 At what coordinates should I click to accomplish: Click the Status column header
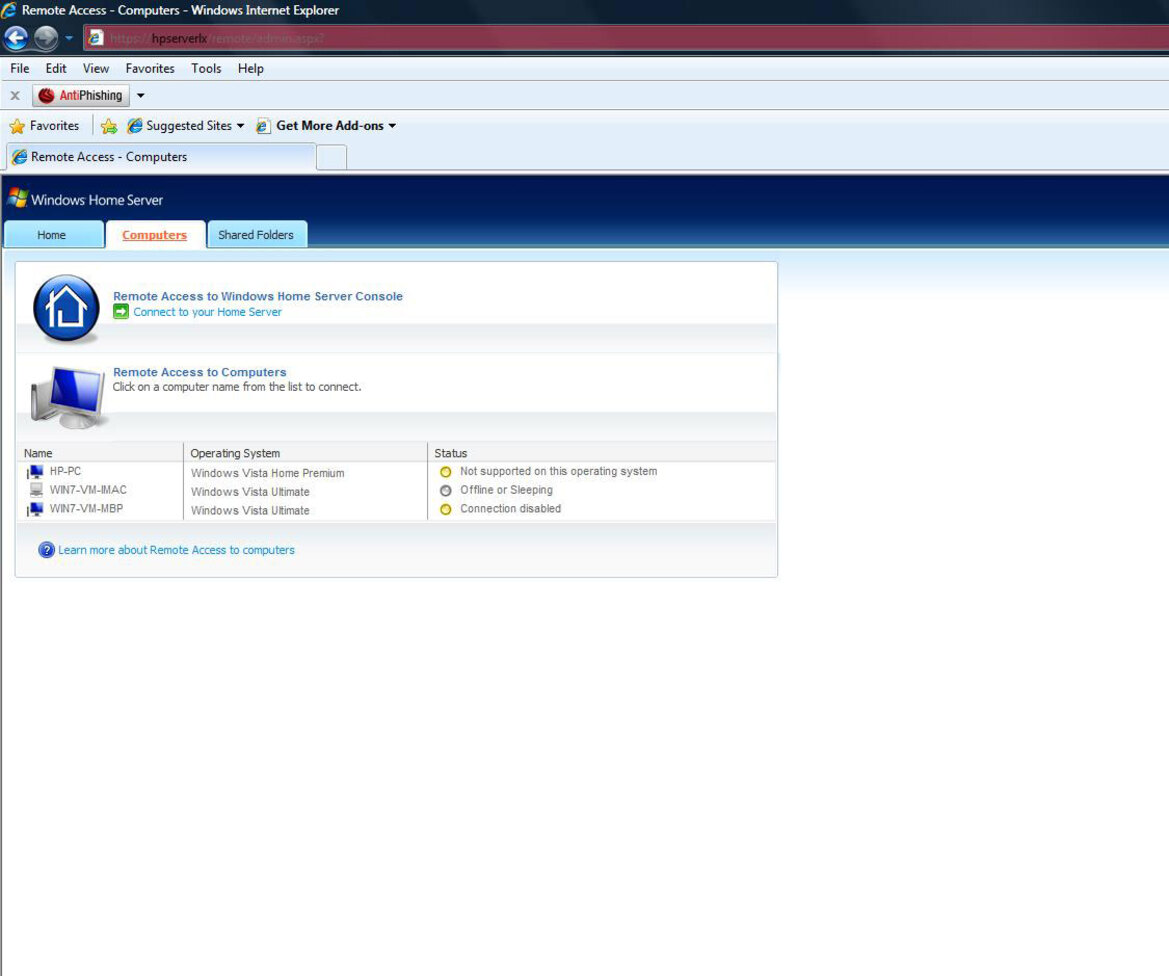(x=451, y=453)
